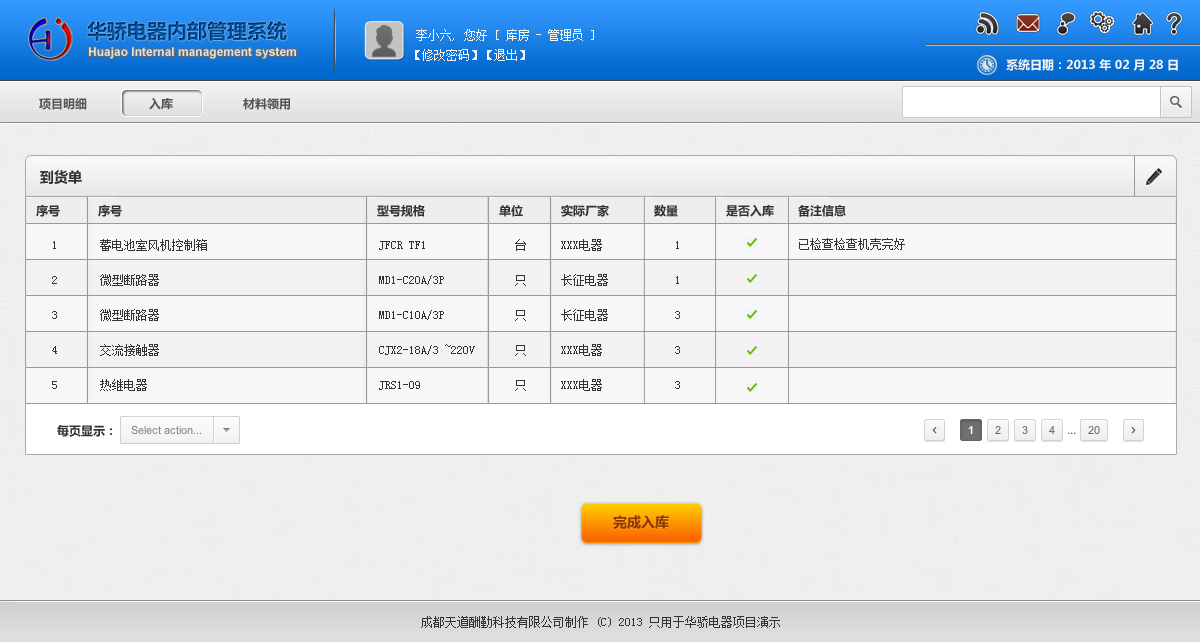Image resolution: width=1200 pixels, height=642 pixels.
Task: Click the search magnifier button
Action: click(x=1176, y=102)
